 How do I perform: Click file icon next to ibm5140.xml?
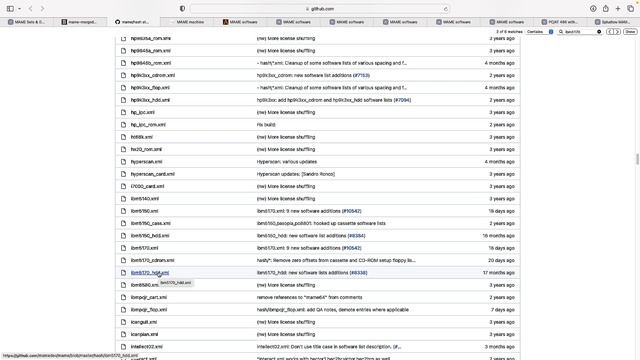pyautogui.click(x=123, y=199)
